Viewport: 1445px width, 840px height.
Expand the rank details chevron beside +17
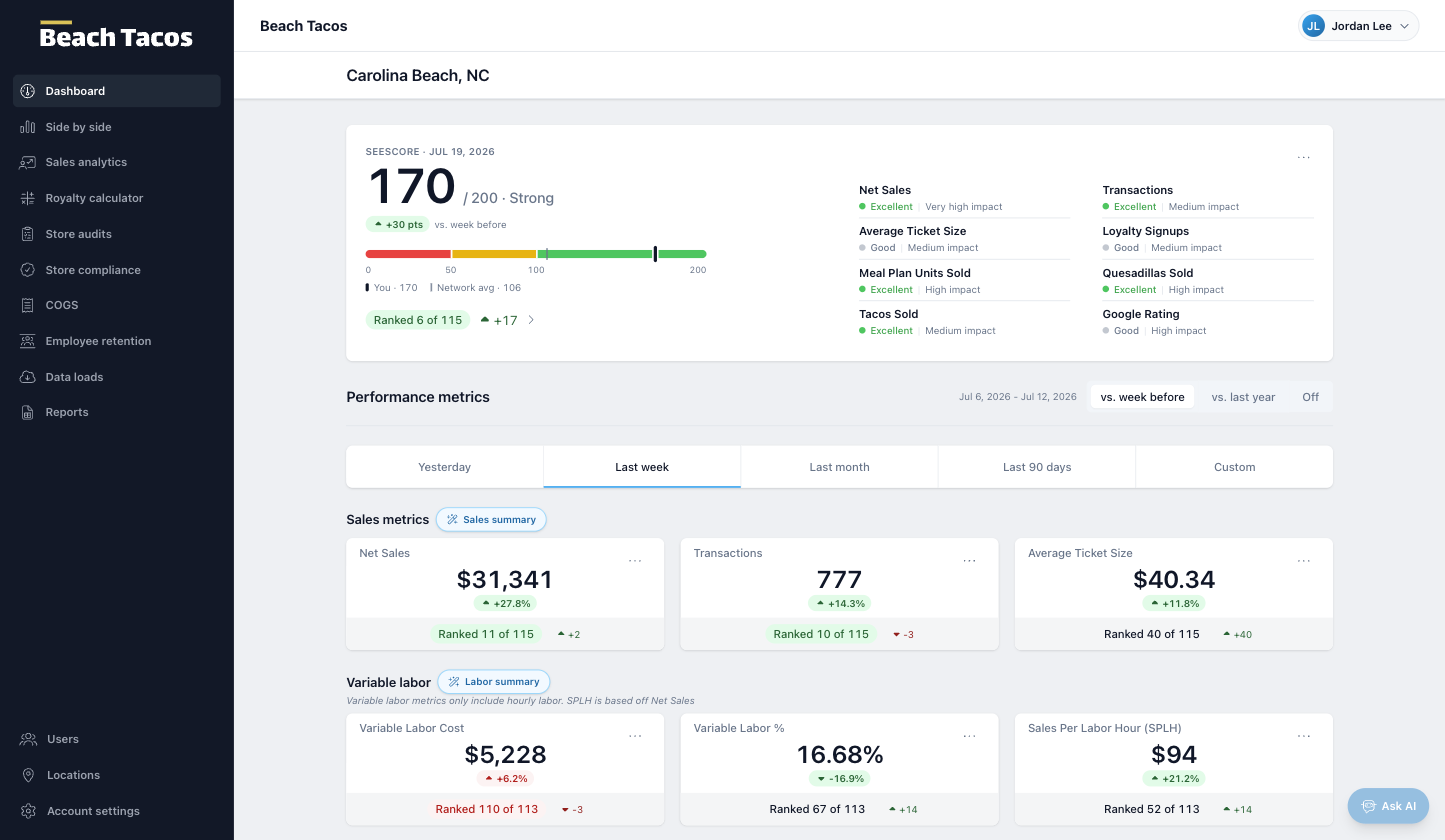[x=531, y=320]
